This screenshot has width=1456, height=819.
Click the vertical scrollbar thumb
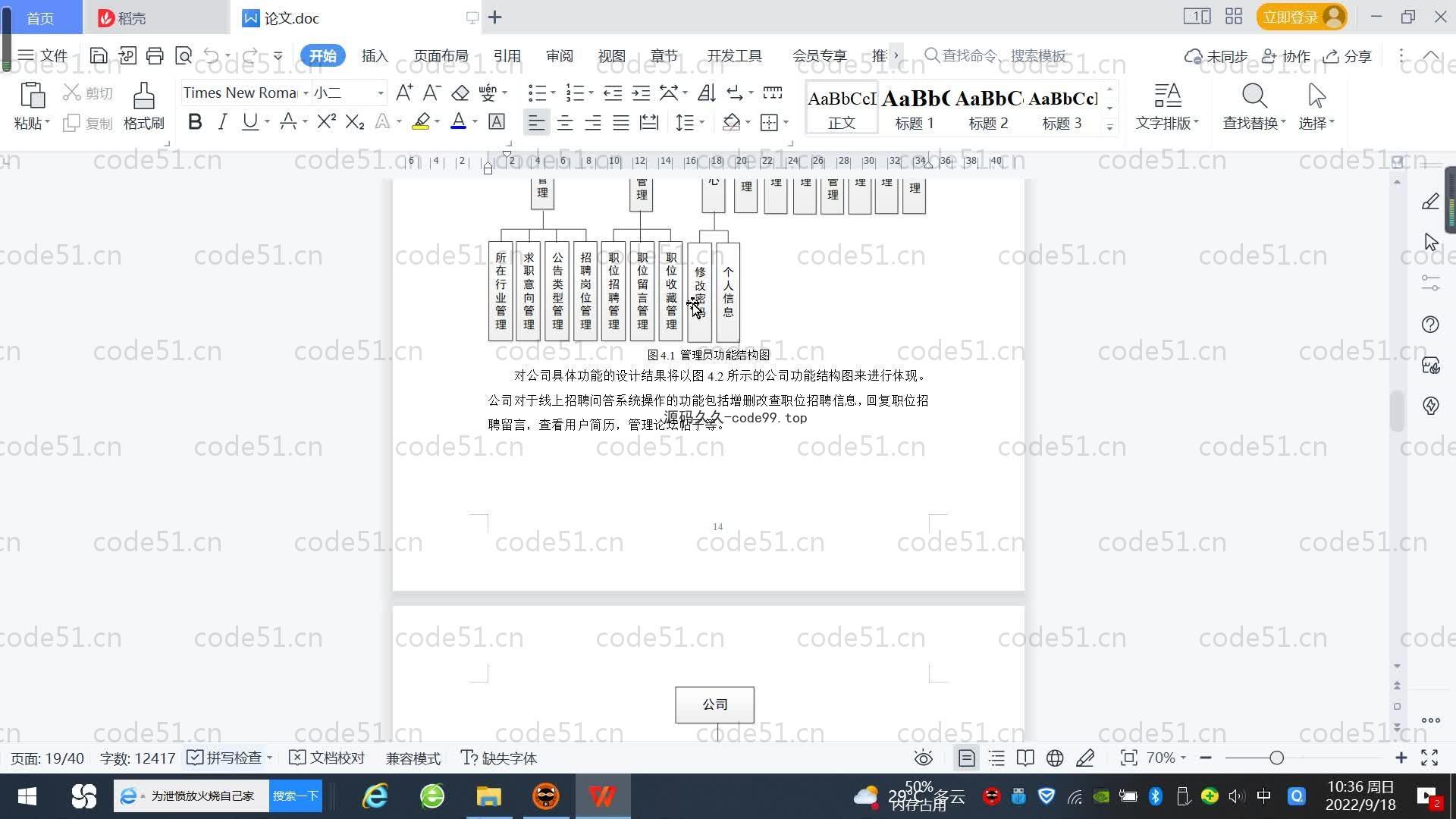(1397, 410)
